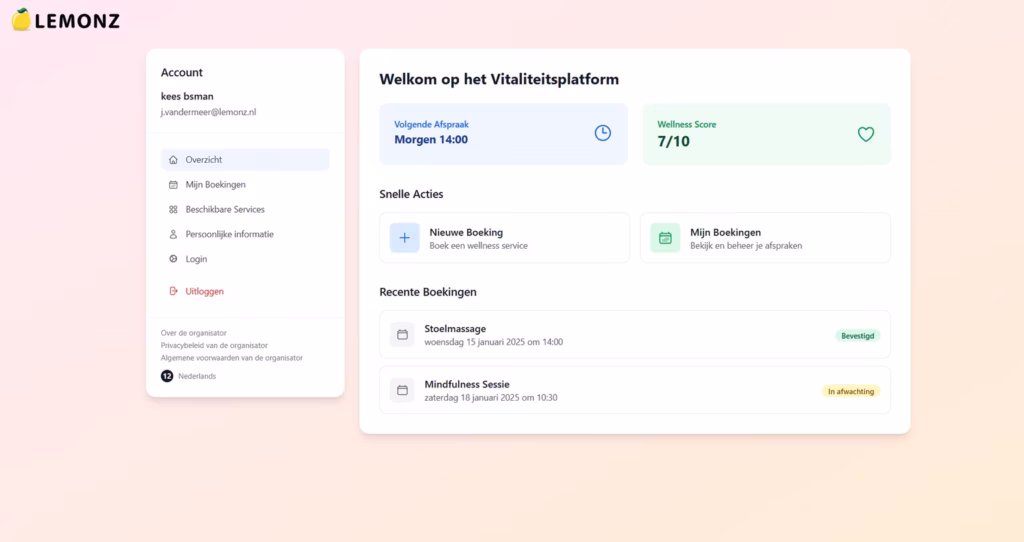The width and height of the screenshot is (1024, 542).
Task: Click the In afwachting status badge
Action: (x=851, y=391)
